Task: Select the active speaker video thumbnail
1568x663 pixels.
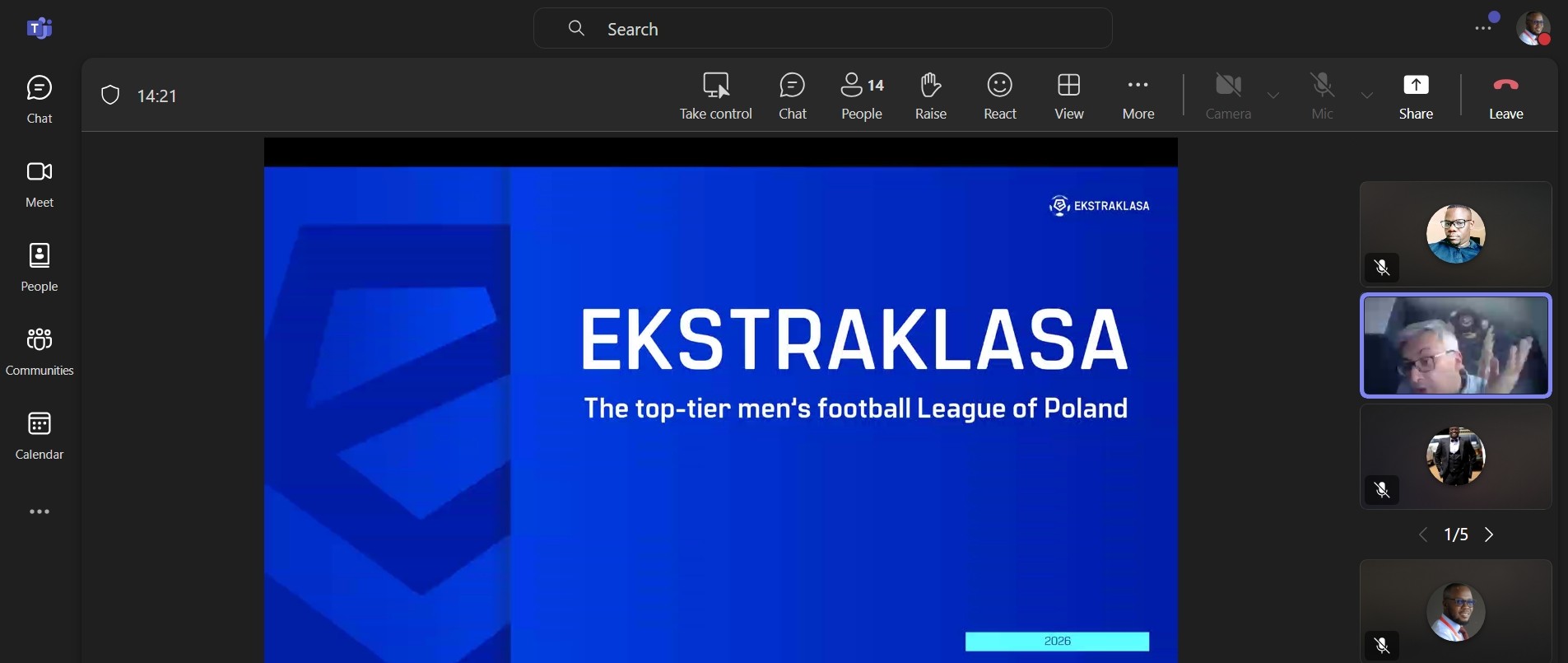Action: (1455, 345)
